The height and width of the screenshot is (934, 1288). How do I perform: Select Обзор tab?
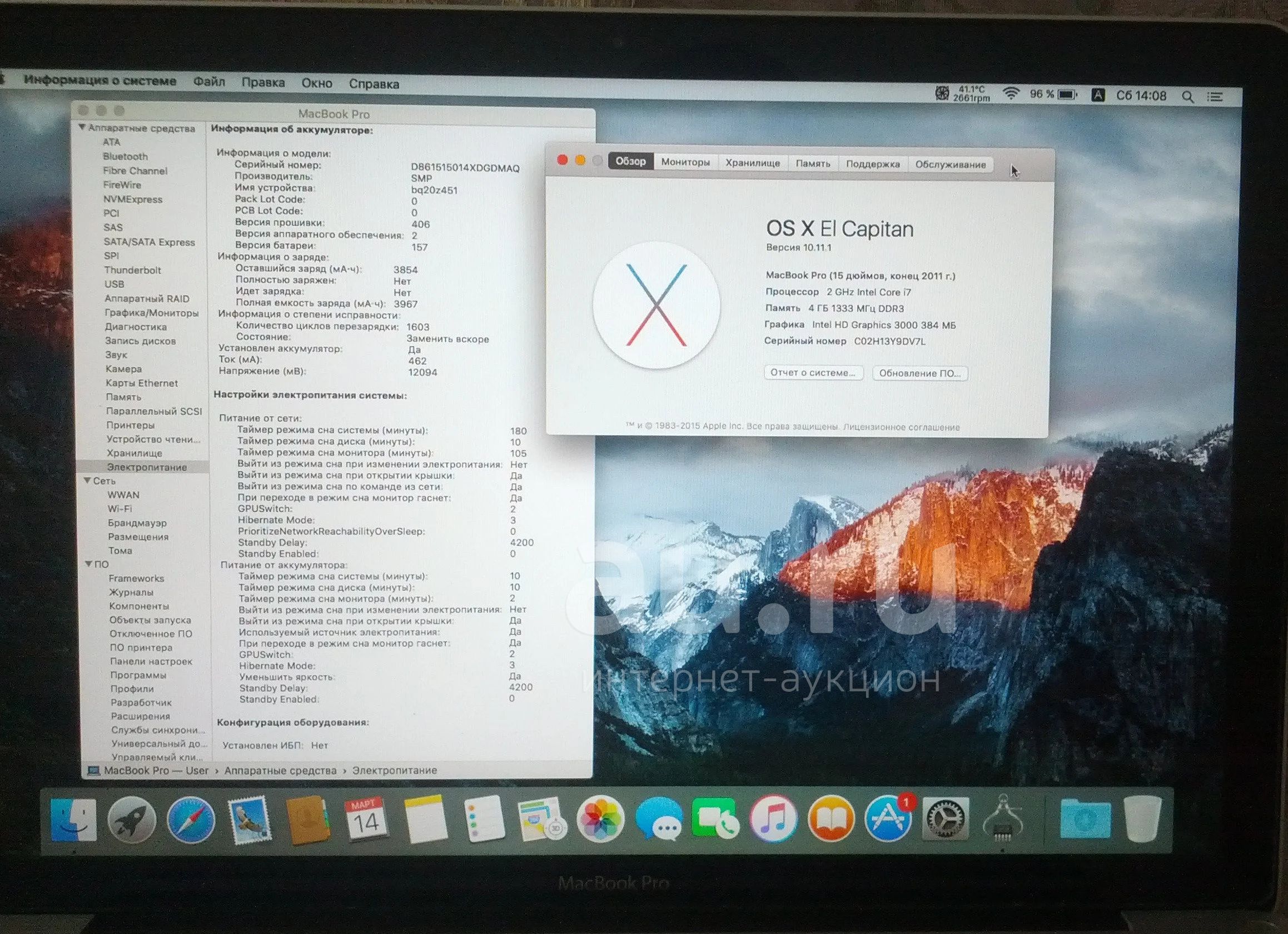click(630, 161)
